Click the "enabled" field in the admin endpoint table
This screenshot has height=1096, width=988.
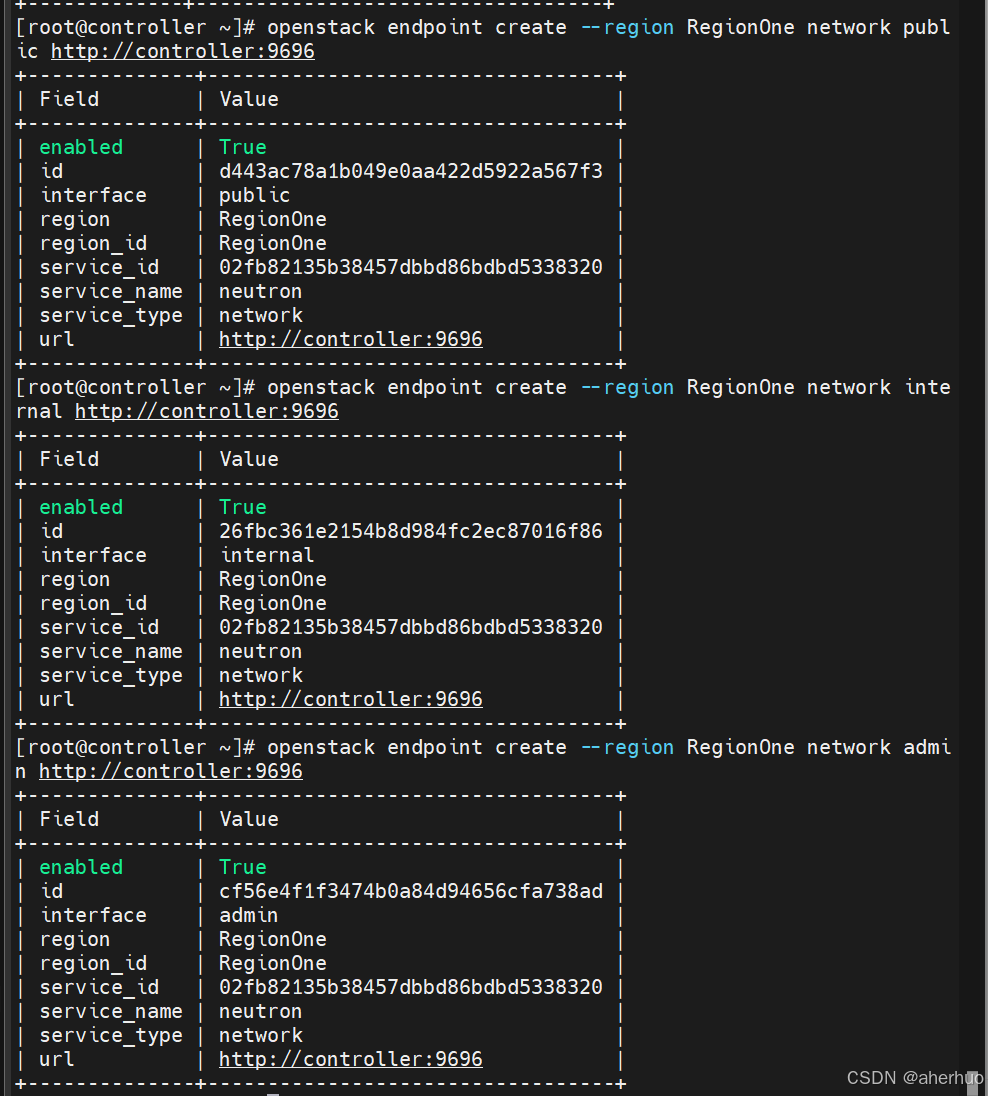point(81,867)
